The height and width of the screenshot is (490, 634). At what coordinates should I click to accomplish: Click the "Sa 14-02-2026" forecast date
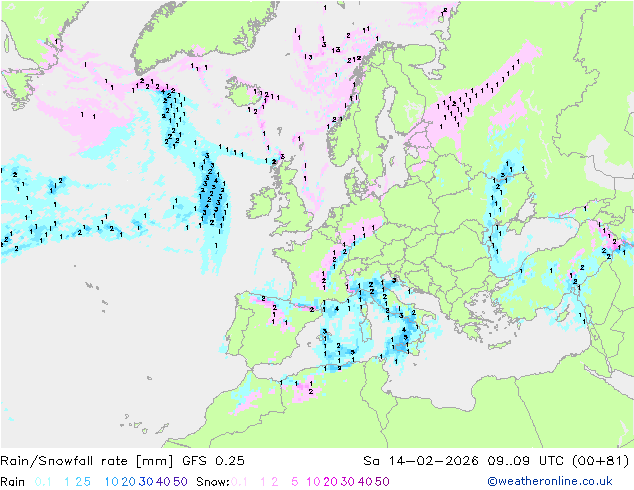(421, 461)
